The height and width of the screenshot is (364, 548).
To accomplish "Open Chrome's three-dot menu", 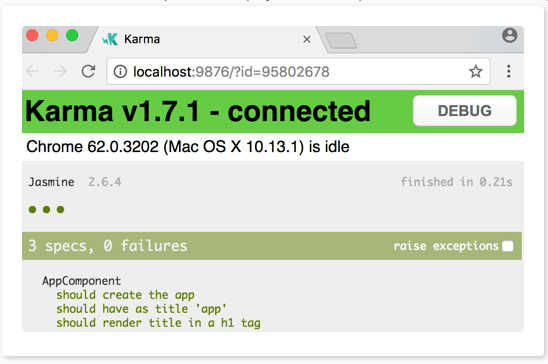I will pos(509,71).
